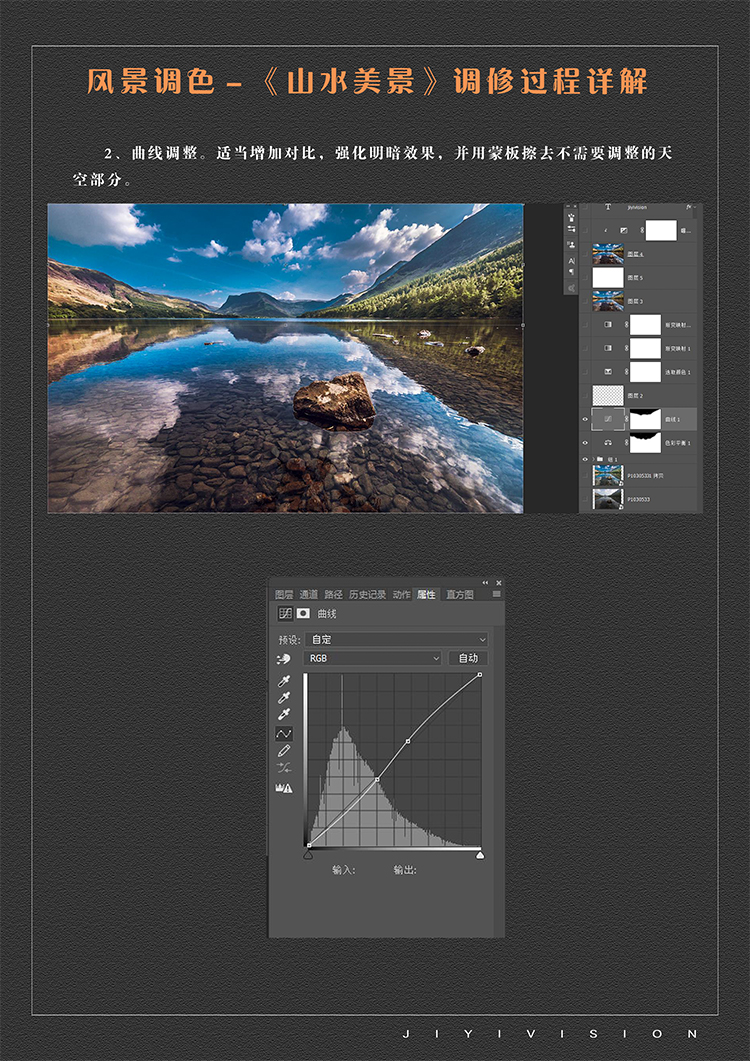750x1061 pixels.
Task: Open the 预设 preset dropdown
Action: 396,639
